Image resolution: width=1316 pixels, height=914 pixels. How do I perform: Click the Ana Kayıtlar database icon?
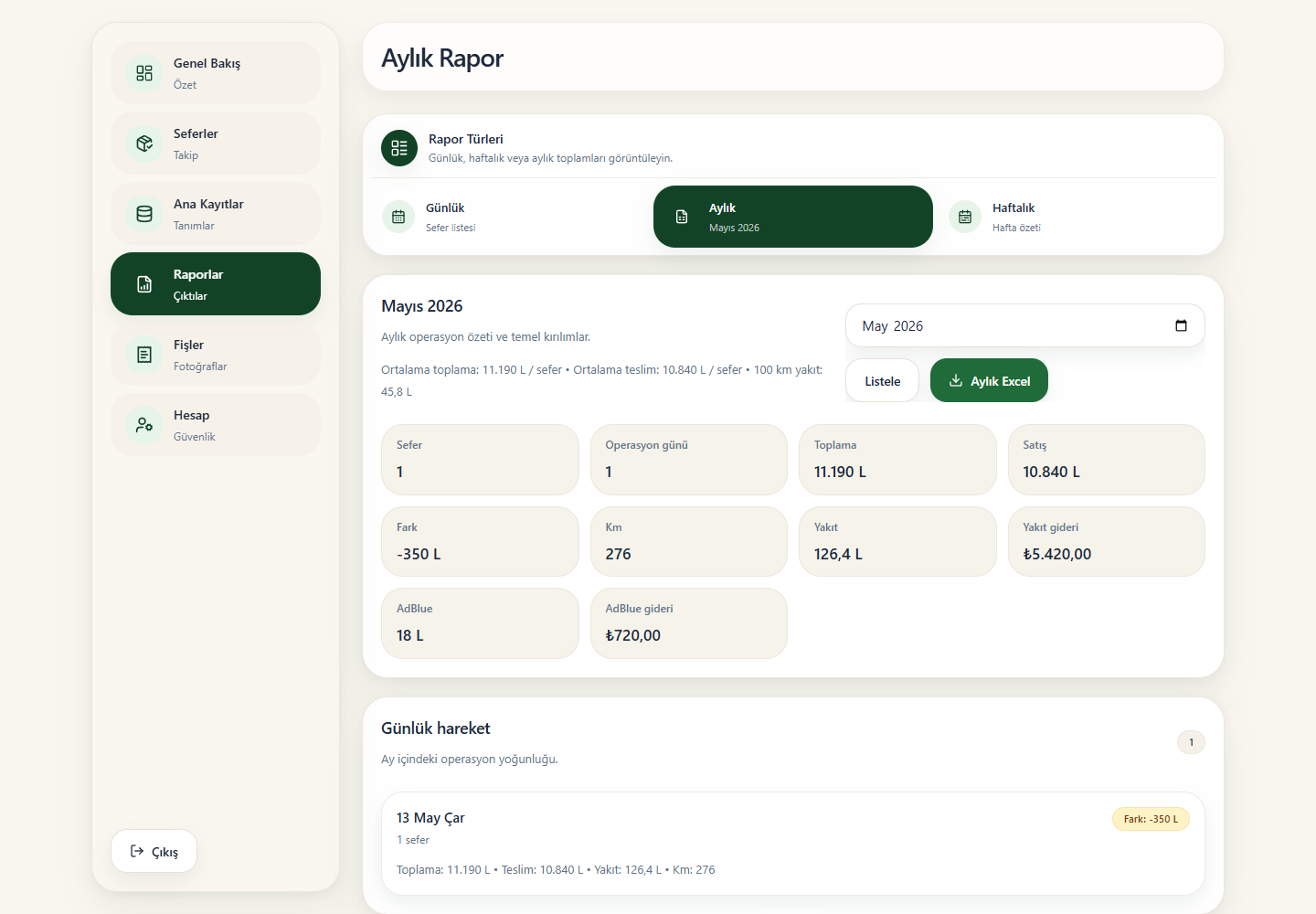pyautogui.click(x=144, y=214)
